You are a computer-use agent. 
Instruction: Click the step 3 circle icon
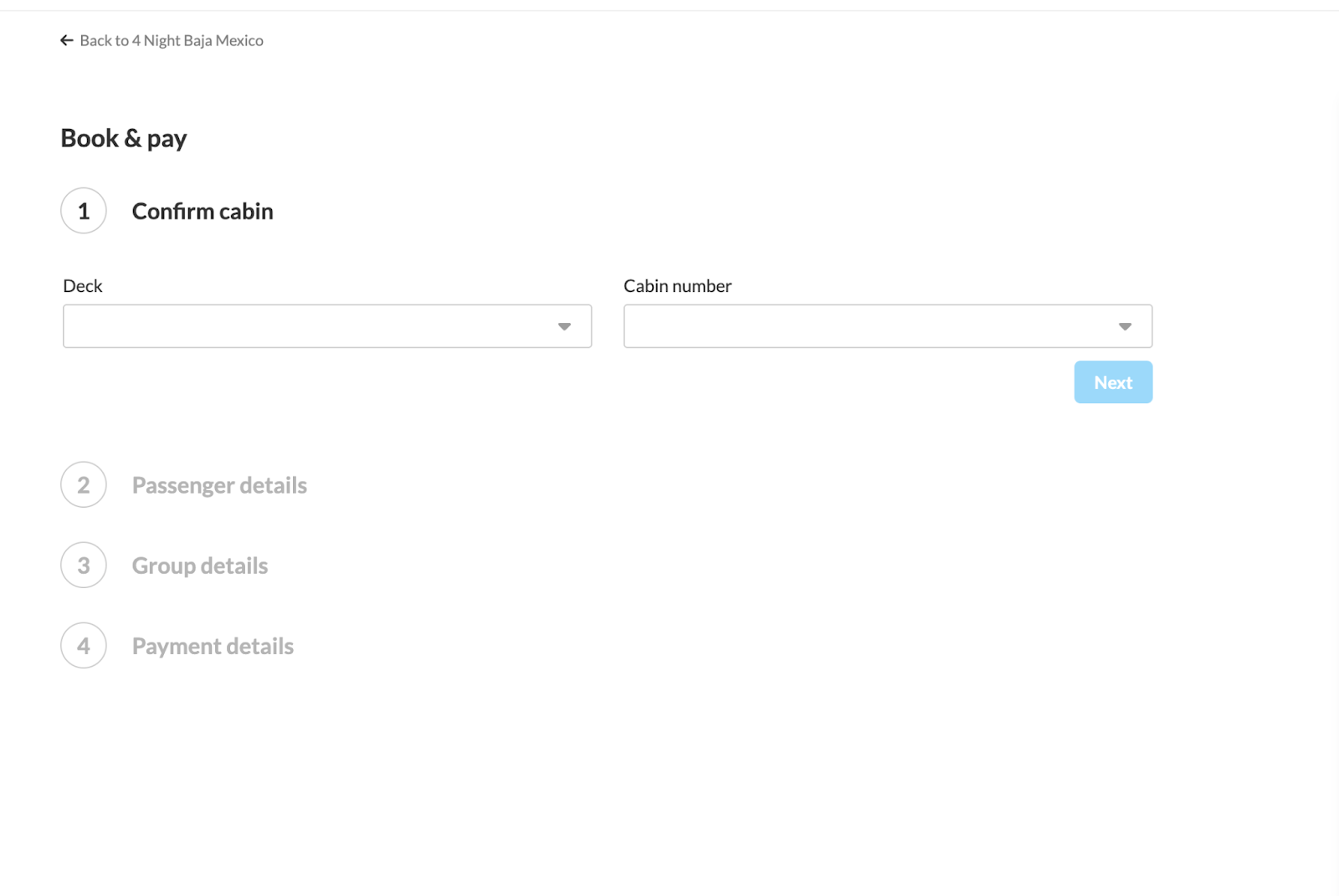[x=84, y=566]
